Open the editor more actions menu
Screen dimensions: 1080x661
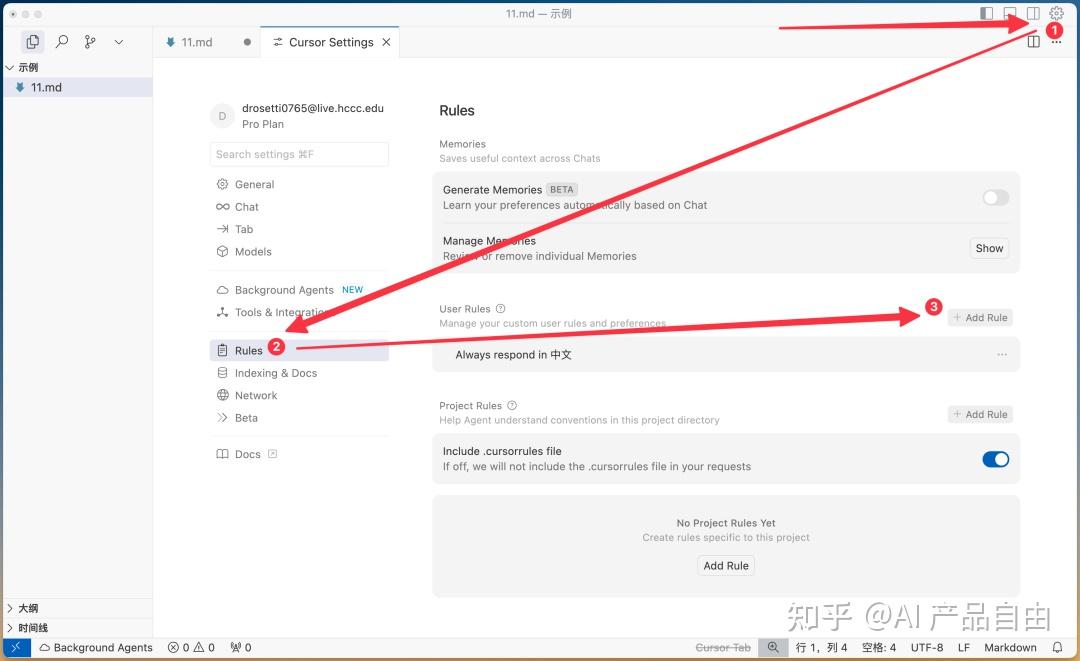coord(1057,43)
